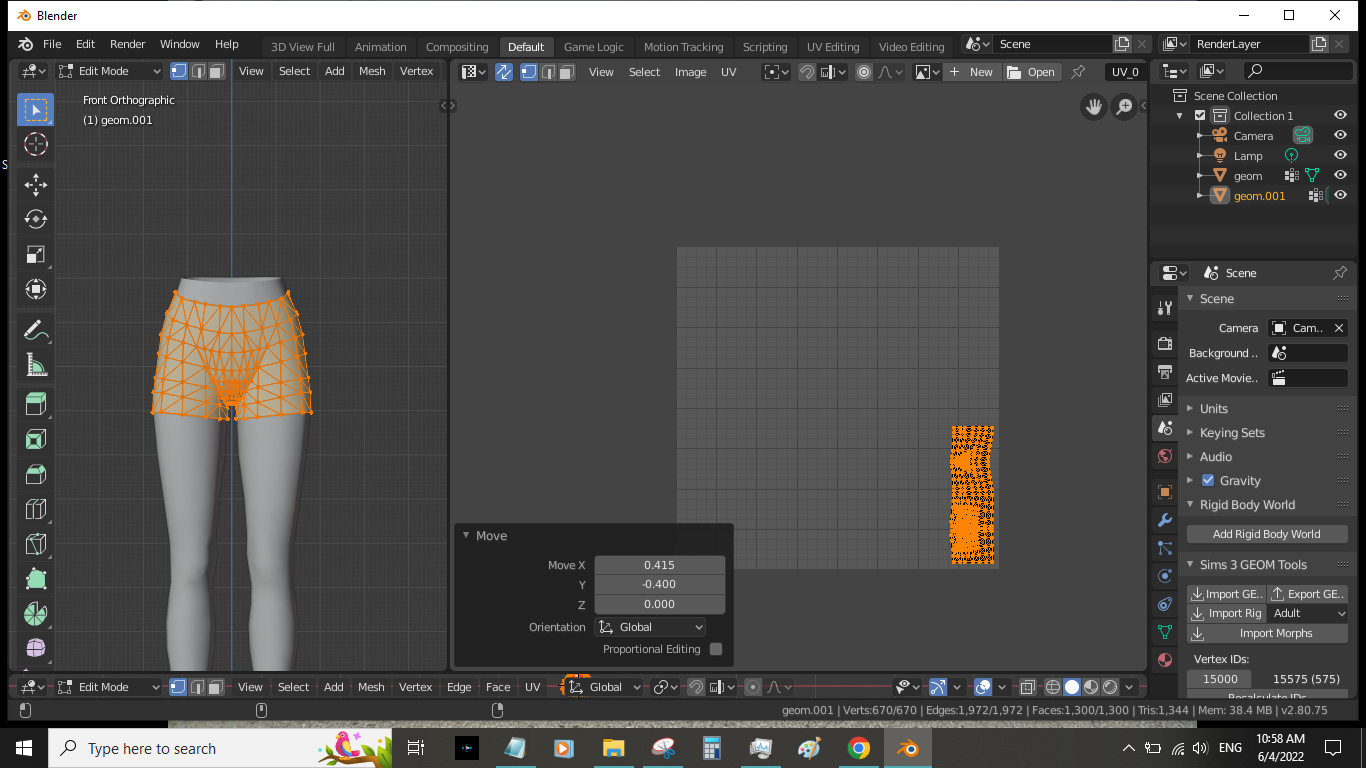Viewport: 1366px width, 768px height.
Task: Open Blender from Windows taskbar
Action: pos(907,748)
